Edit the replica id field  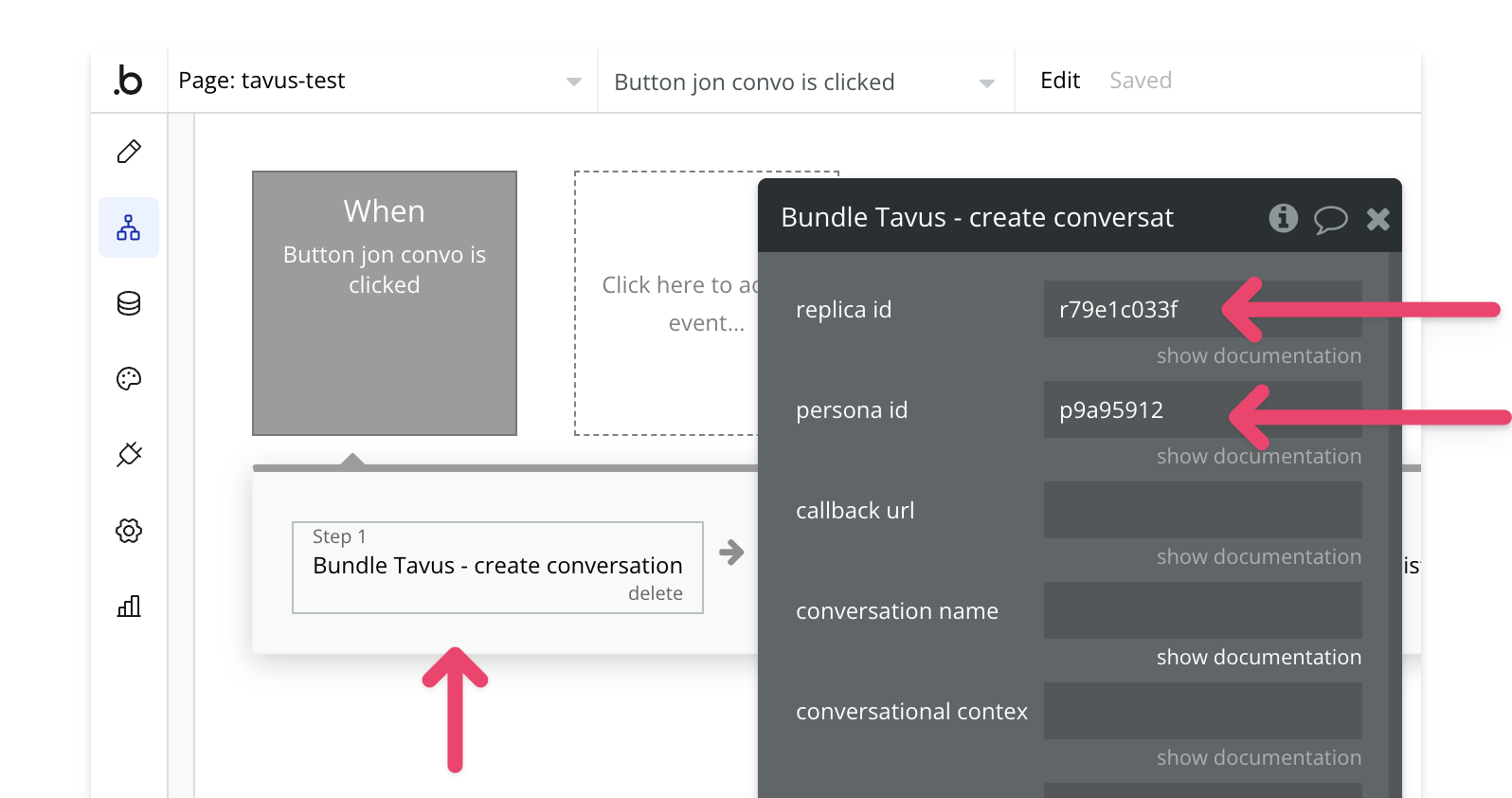pos(1203,309)
